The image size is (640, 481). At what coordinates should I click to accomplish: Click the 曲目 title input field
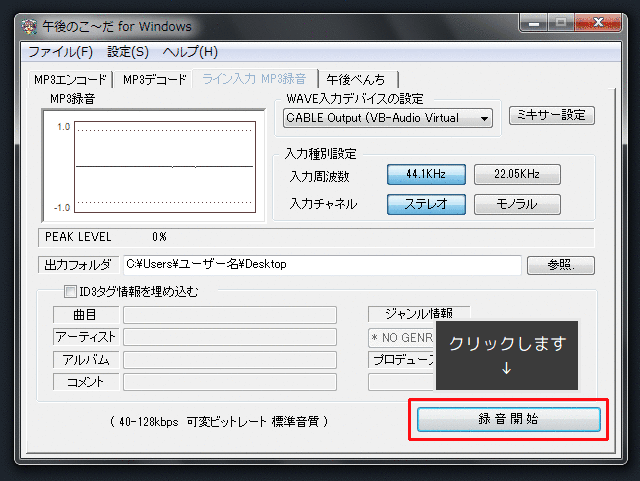[x=229, y=315]
